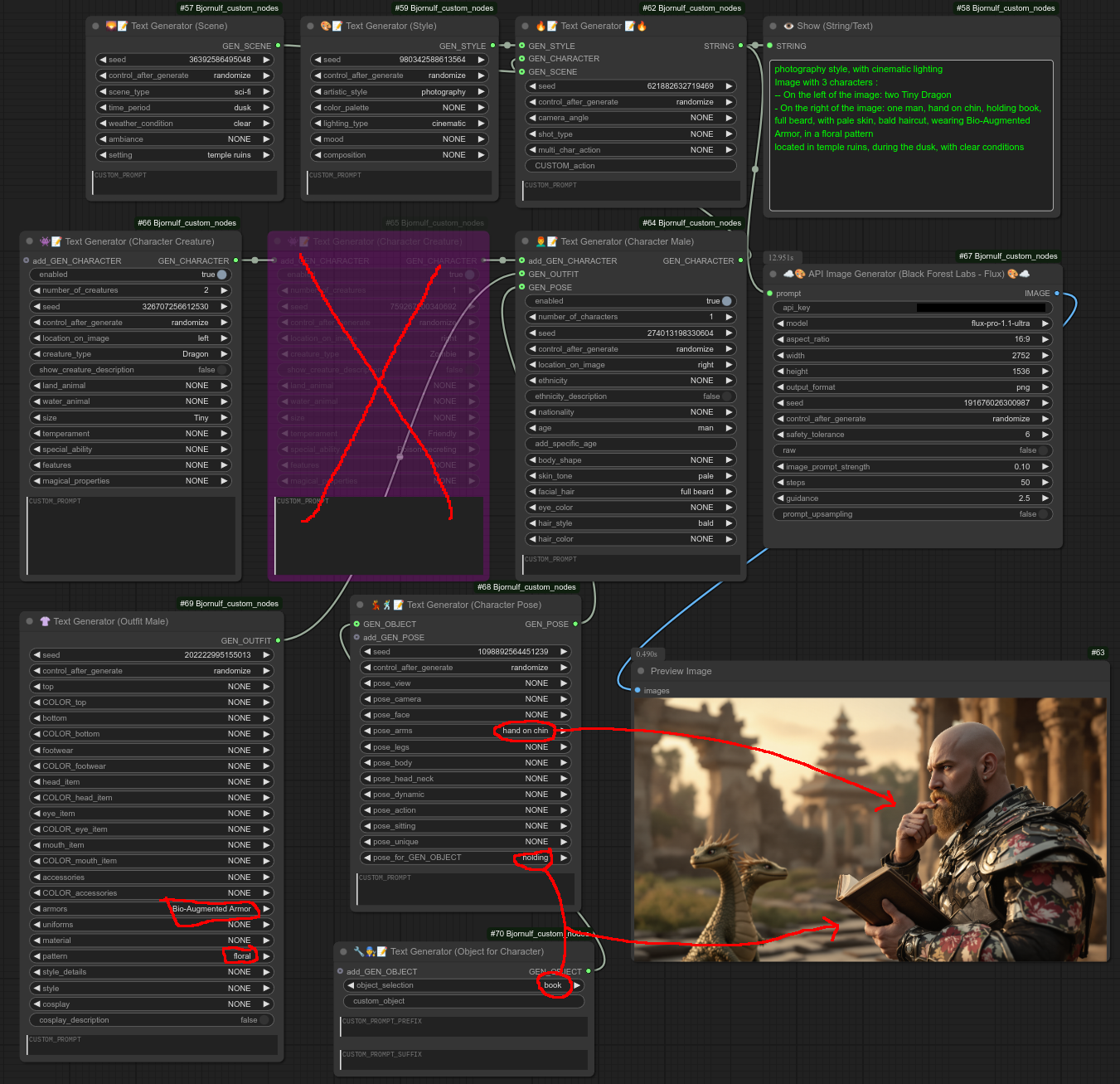Click the right arrow on the steps value

(x=1045, y=483)
